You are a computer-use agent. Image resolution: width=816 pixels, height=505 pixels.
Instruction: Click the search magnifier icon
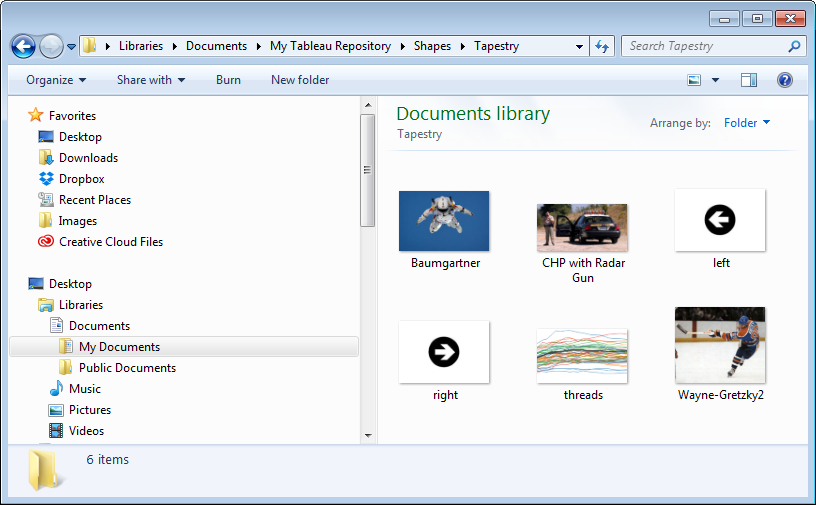click(794, 46)
